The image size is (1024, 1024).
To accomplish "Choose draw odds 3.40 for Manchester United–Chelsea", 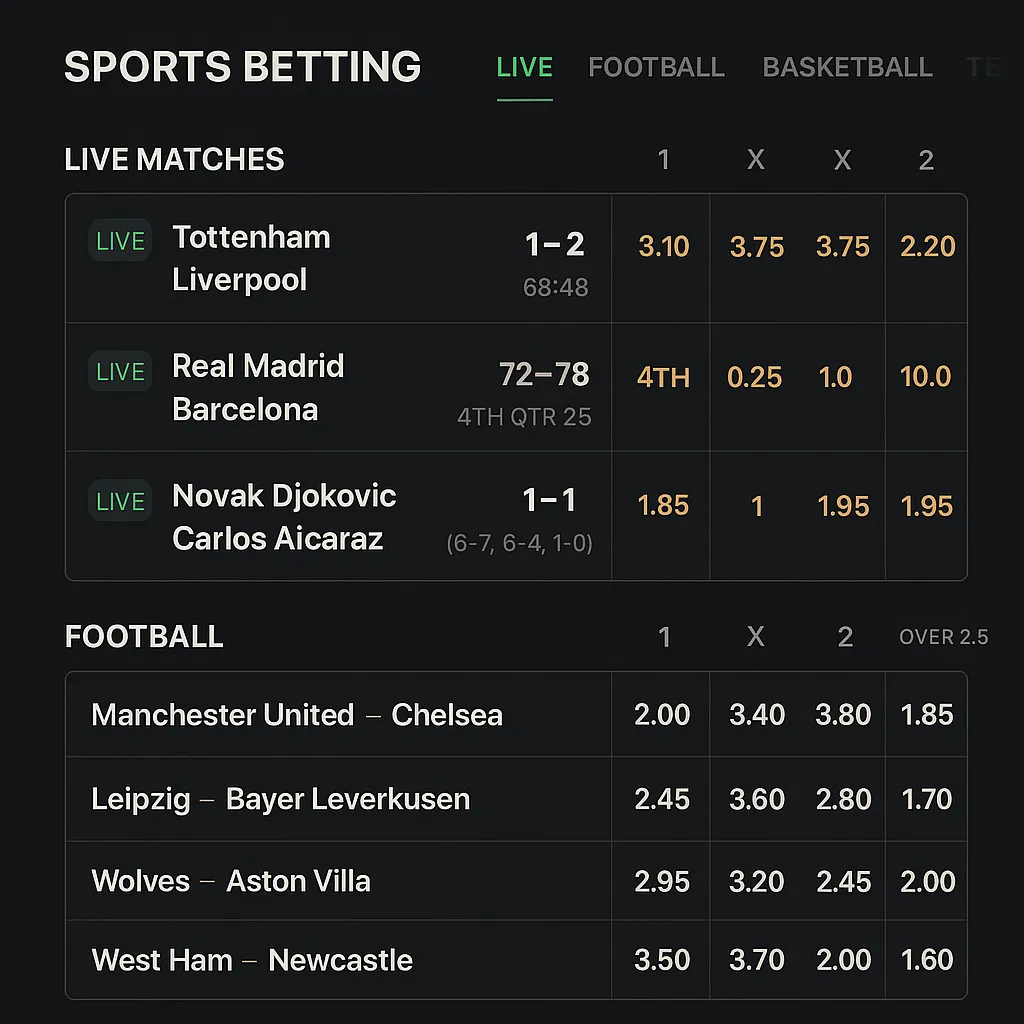I will click(x=757, y=715).
